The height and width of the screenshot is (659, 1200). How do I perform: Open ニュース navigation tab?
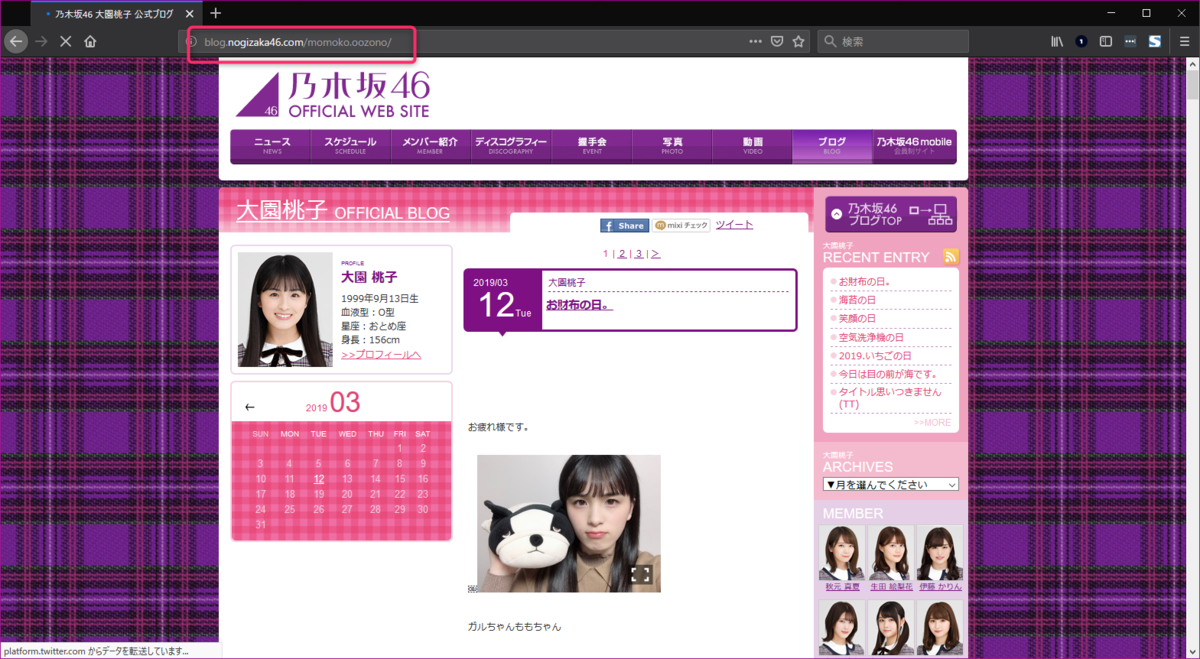[x=271, y=146]
